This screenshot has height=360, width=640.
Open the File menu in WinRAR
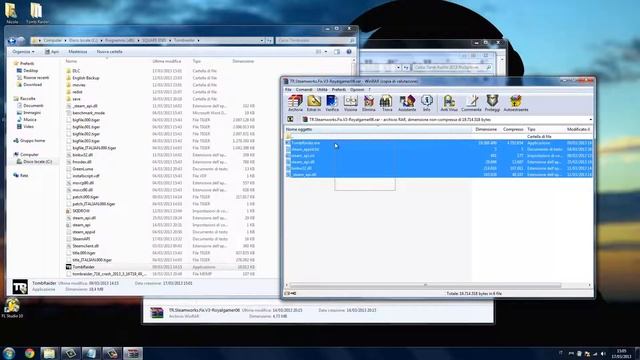pyautogui.click(x=288, y=89)
